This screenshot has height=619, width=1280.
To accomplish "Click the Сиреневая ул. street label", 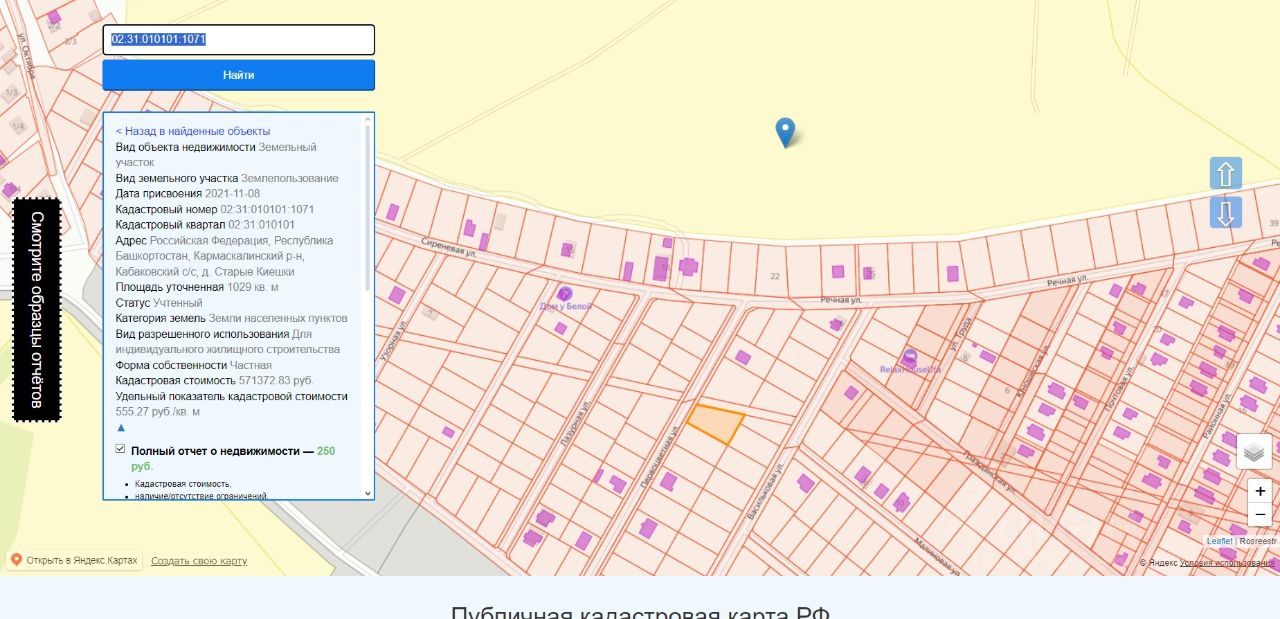I will pos(447,249).
